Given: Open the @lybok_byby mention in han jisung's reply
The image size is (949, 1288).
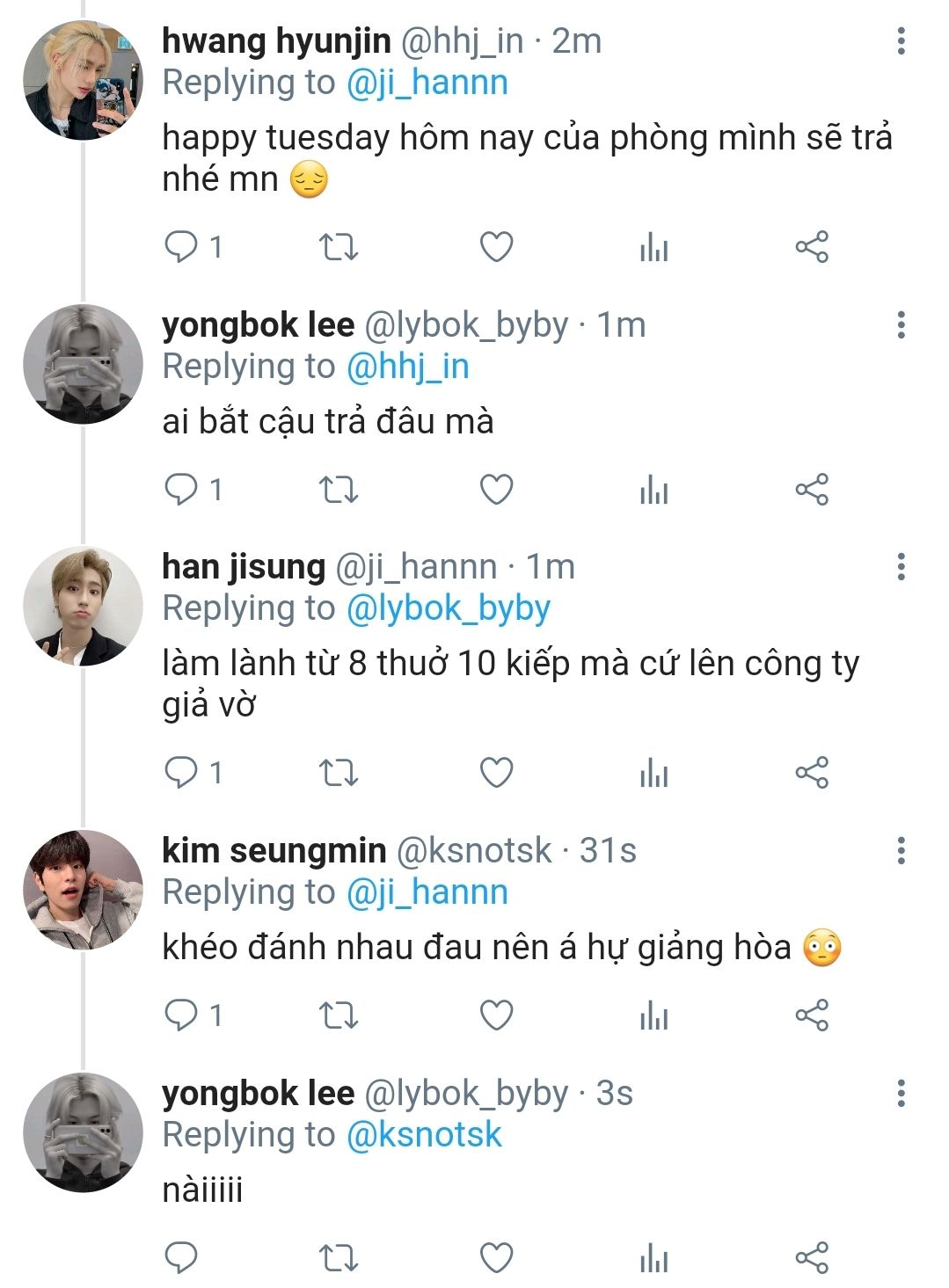Looking at the screenshot, I should (x=449, y=608).
